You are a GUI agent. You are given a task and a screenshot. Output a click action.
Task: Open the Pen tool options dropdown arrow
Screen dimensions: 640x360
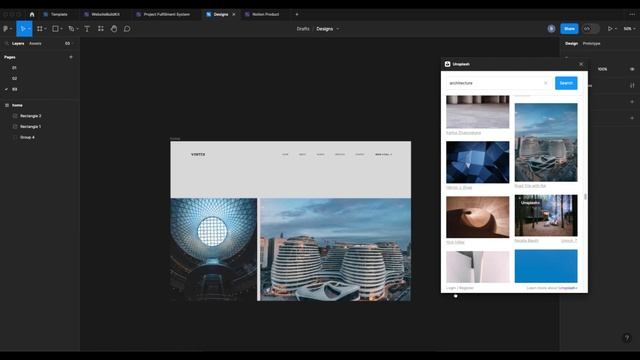tap(78, 29)
